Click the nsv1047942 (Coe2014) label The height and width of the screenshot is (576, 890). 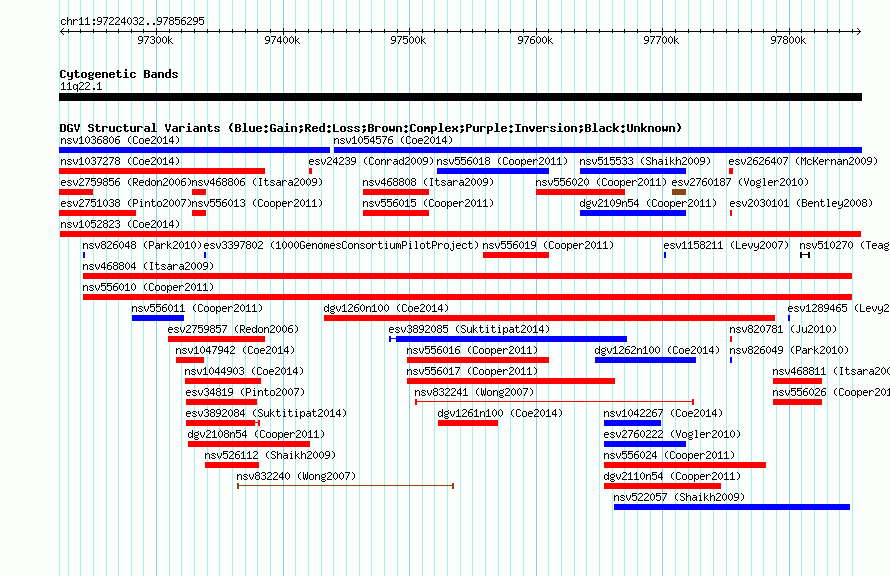tap(235, 350)
